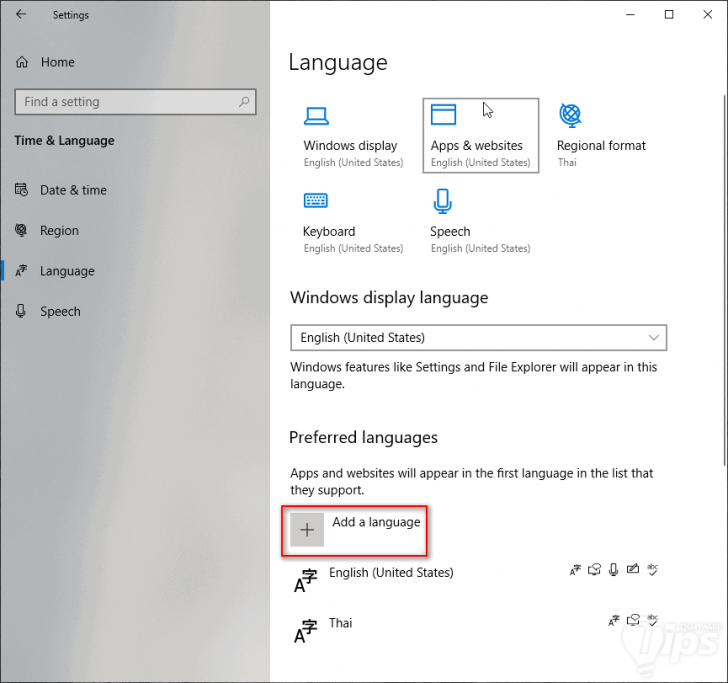The height and width of the screenshot is (683, 728).
Task: Minimize the Settings window
Action: pyautogui.click(x=630, y=15)
